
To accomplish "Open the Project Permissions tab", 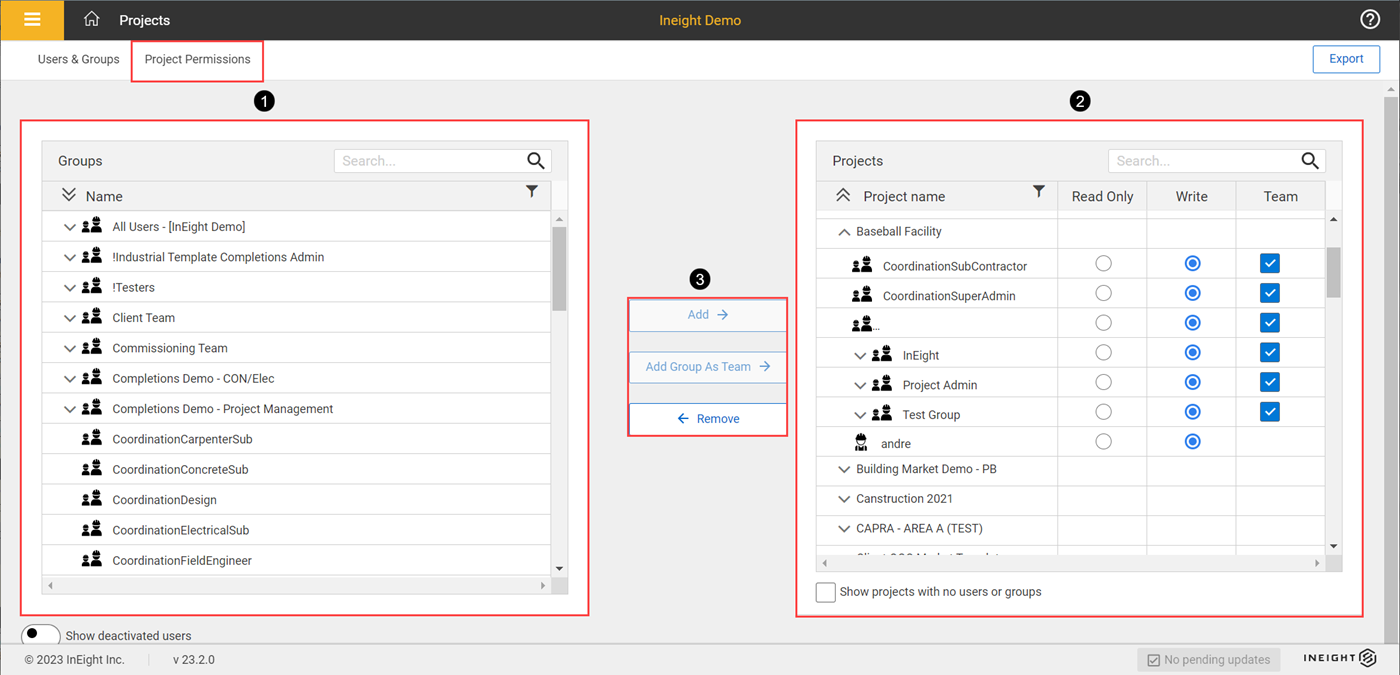I will pos(197,60).
